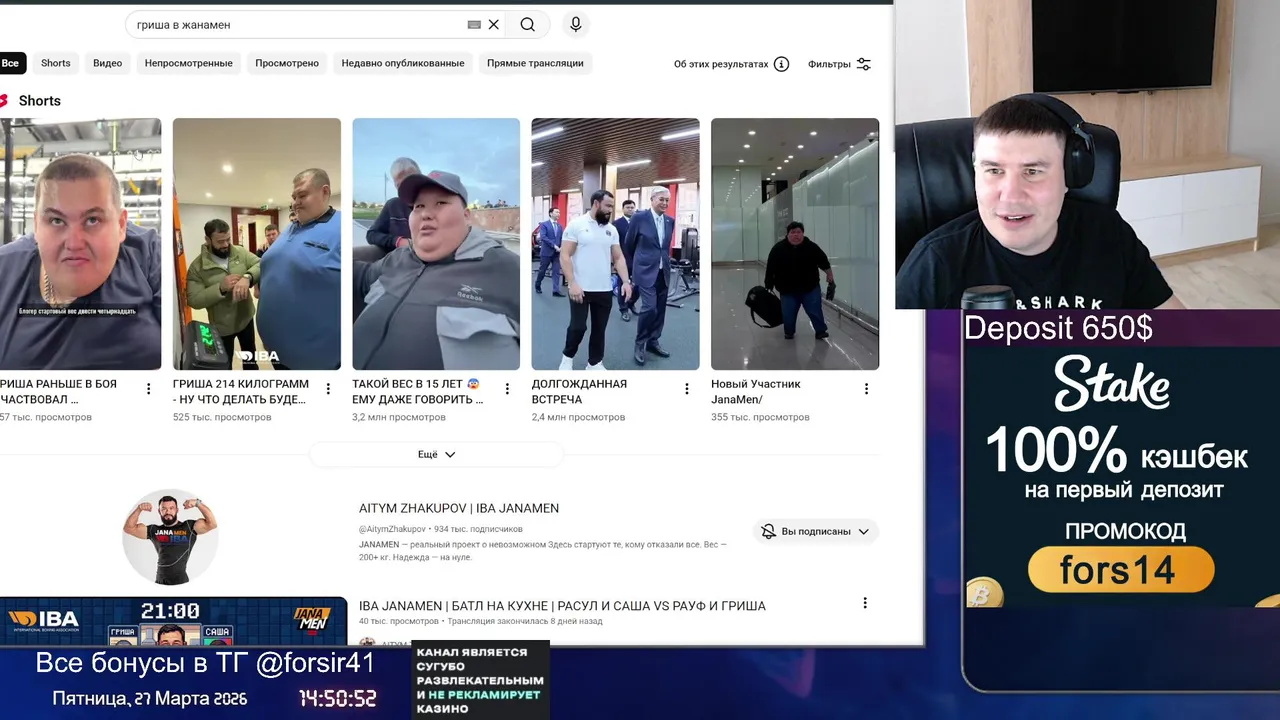Open 'Новый Участник JanaMen' short thumbnail
1280x720 pixels.
795,244
